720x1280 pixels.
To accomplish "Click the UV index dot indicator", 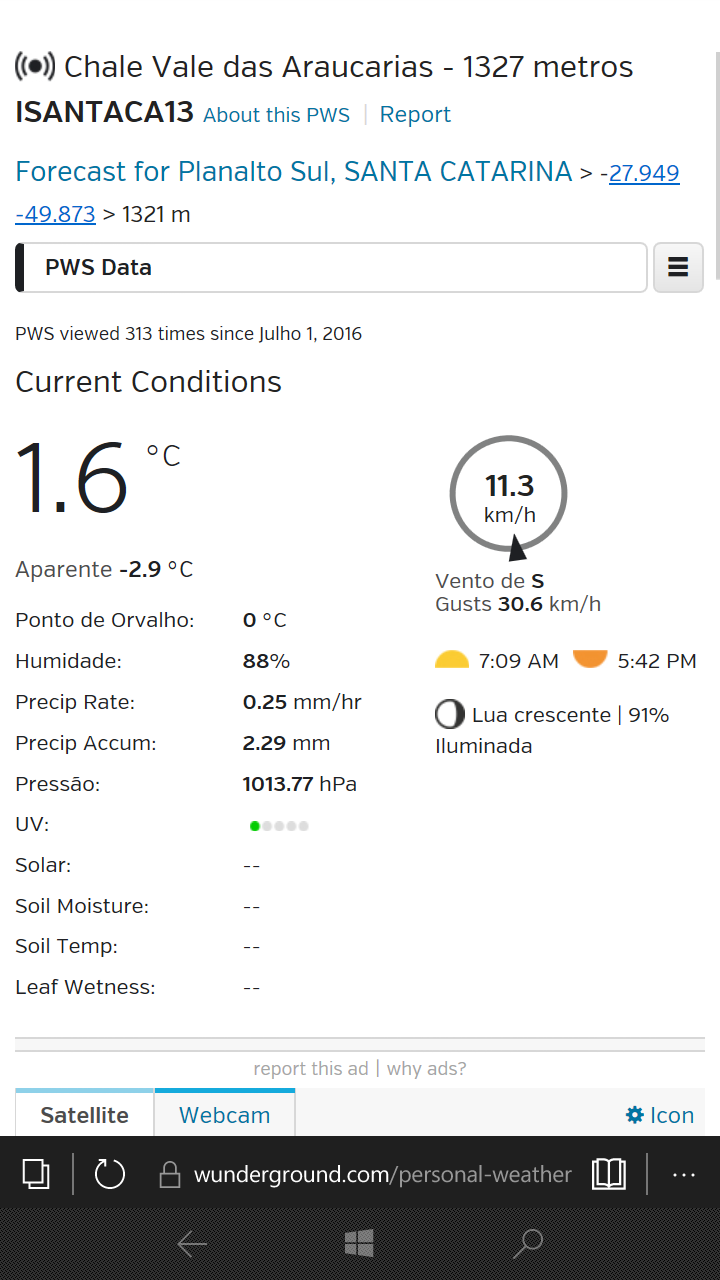I will tap(279, 826).
